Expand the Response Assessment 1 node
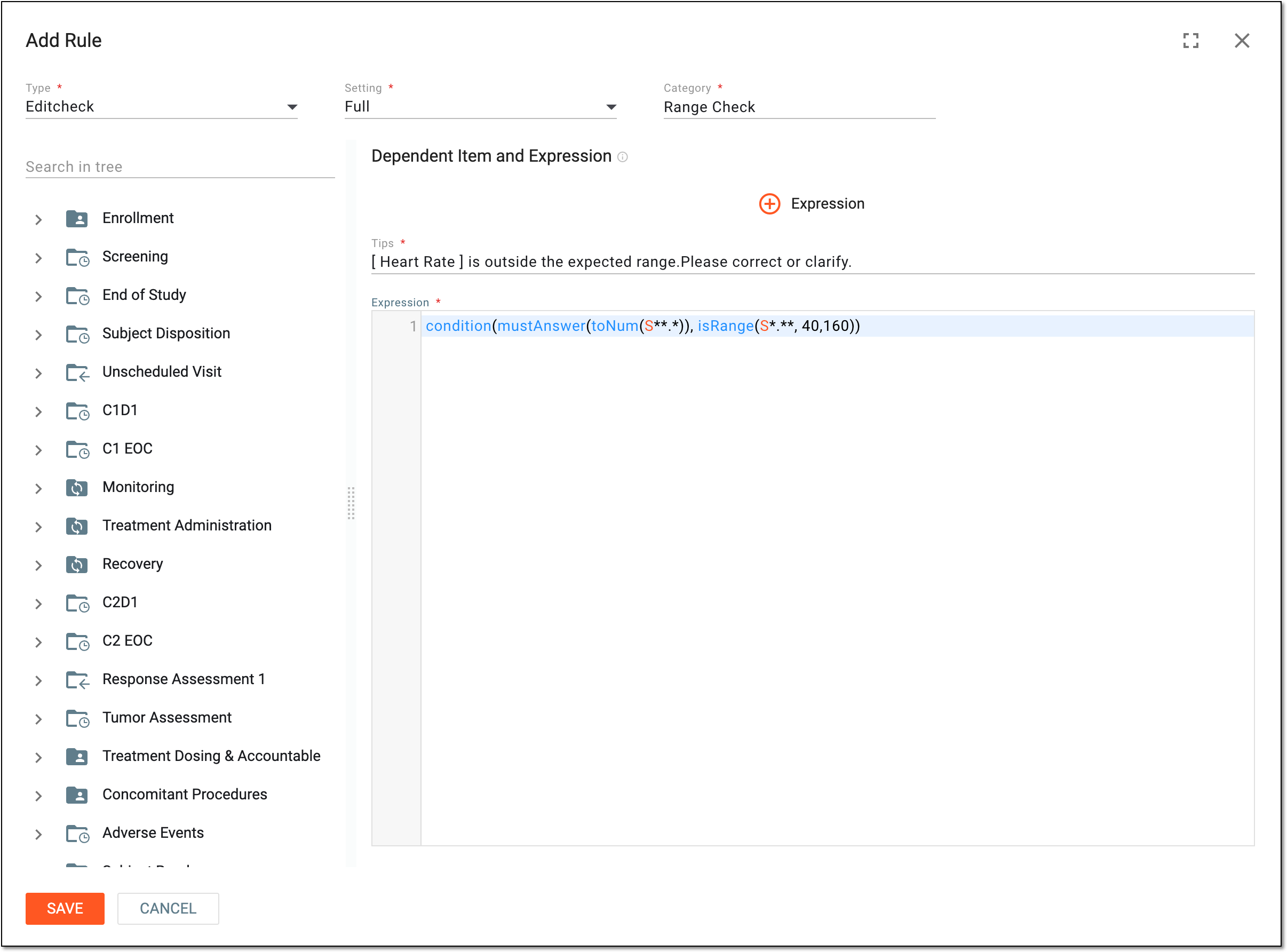 pyautogui.click(x=38, y=680)
